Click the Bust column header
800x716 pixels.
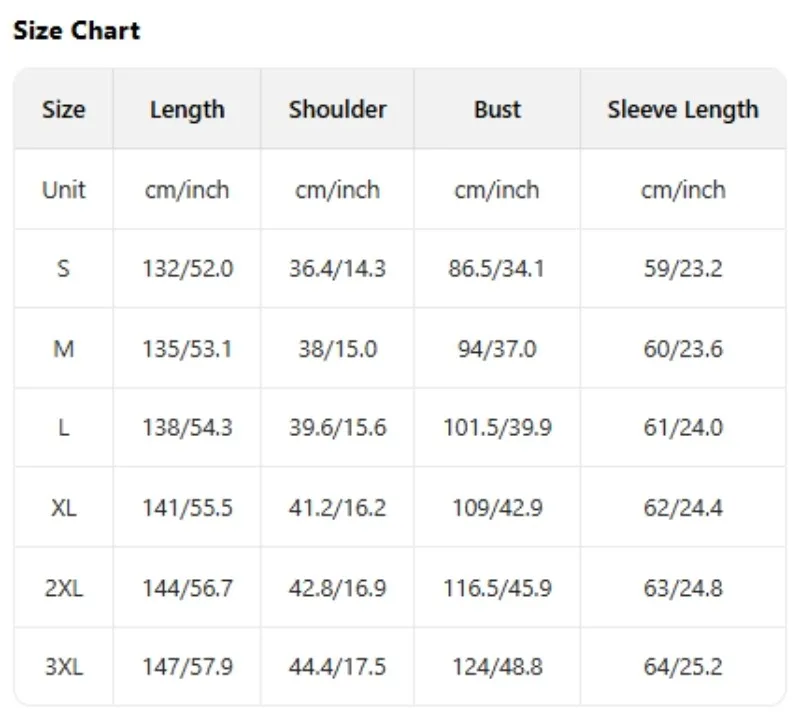point(497,110)
